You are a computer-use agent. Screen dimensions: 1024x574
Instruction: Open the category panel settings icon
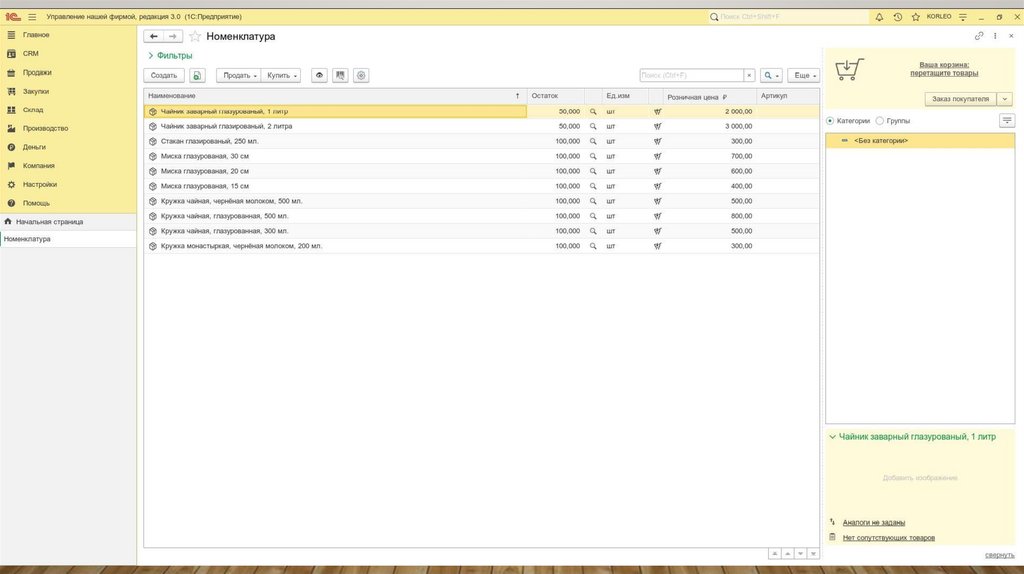tap(1006, 121)
